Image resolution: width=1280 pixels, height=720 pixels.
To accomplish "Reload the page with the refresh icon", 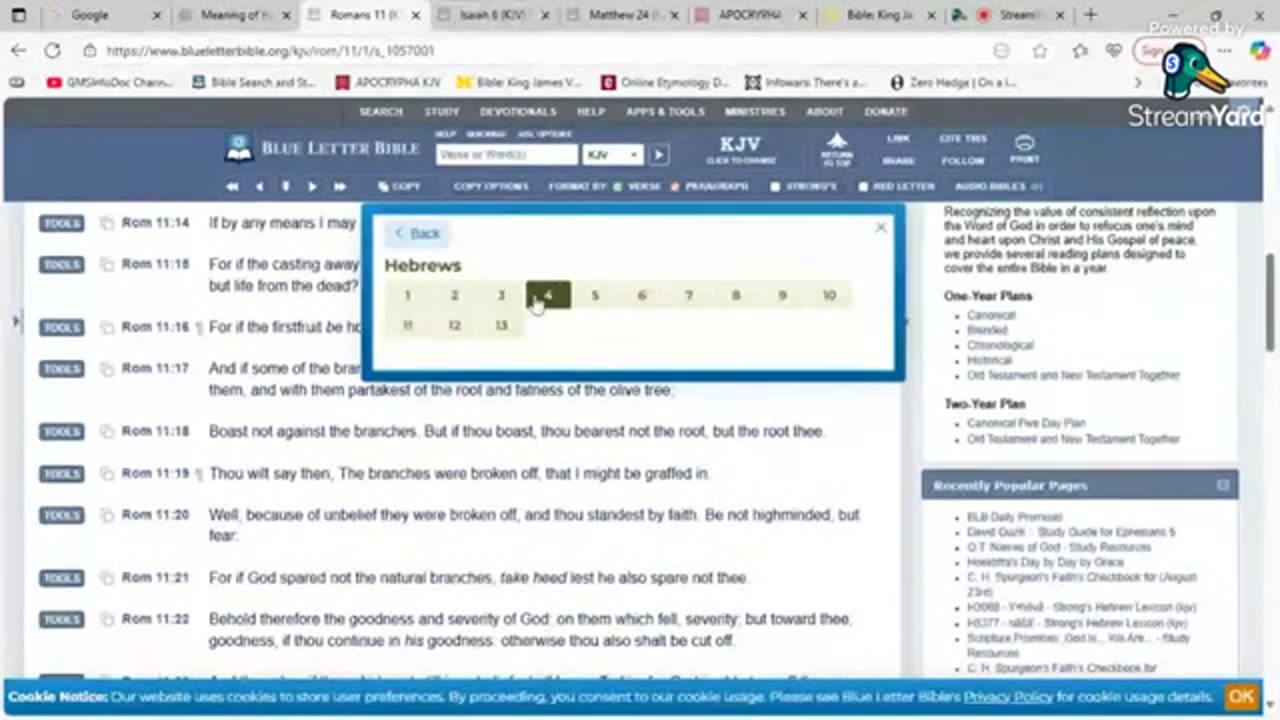I will click(52, 51).
